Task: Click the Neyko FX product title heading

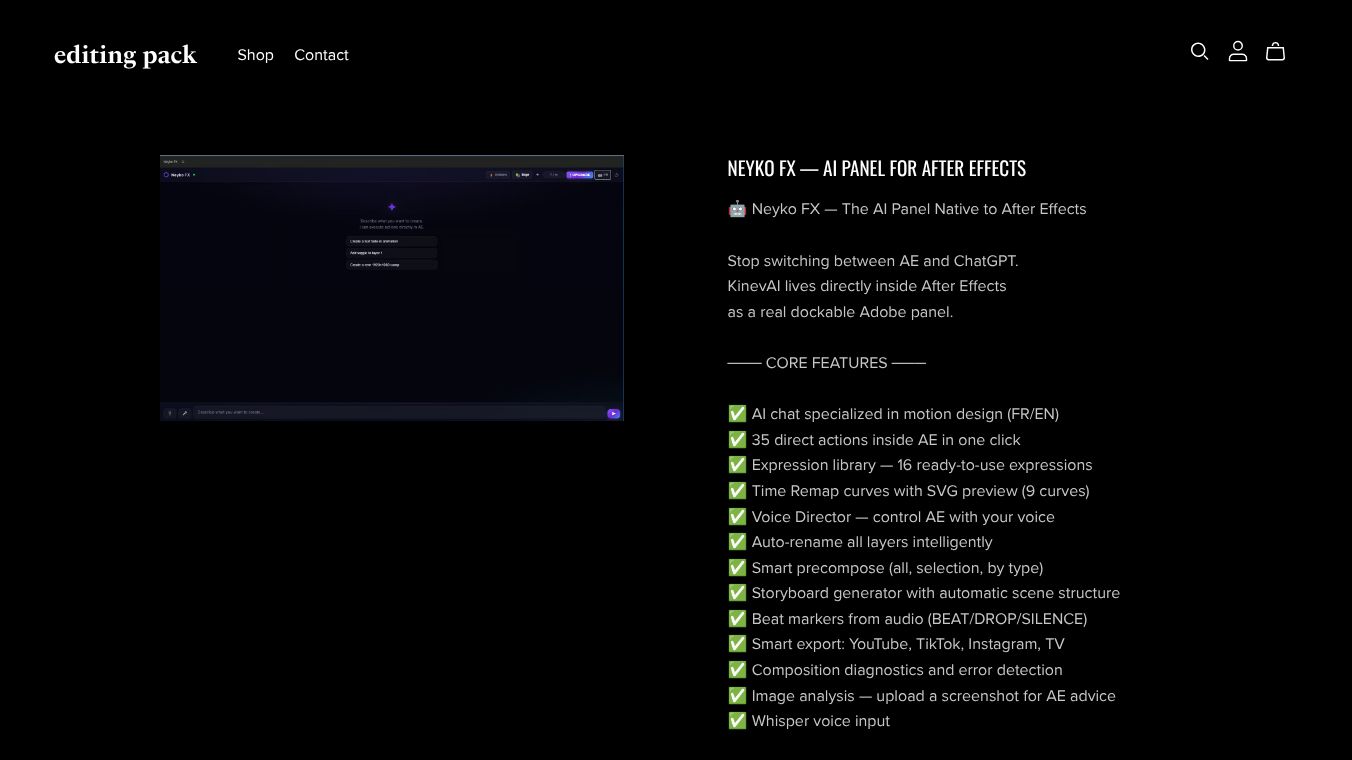Action: pyautogui.click(x=877, y=168)
